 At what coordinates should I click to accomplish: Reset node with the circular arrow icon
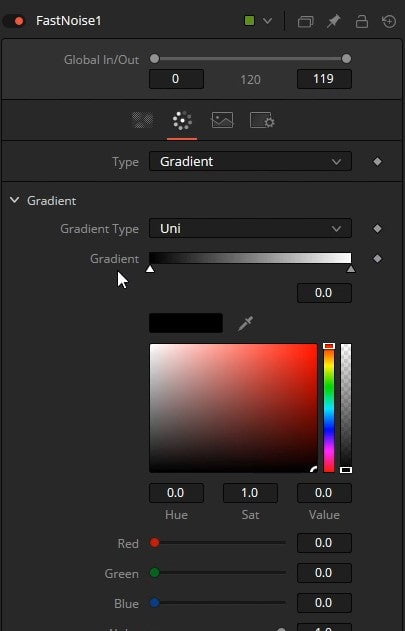coord(389,21)
